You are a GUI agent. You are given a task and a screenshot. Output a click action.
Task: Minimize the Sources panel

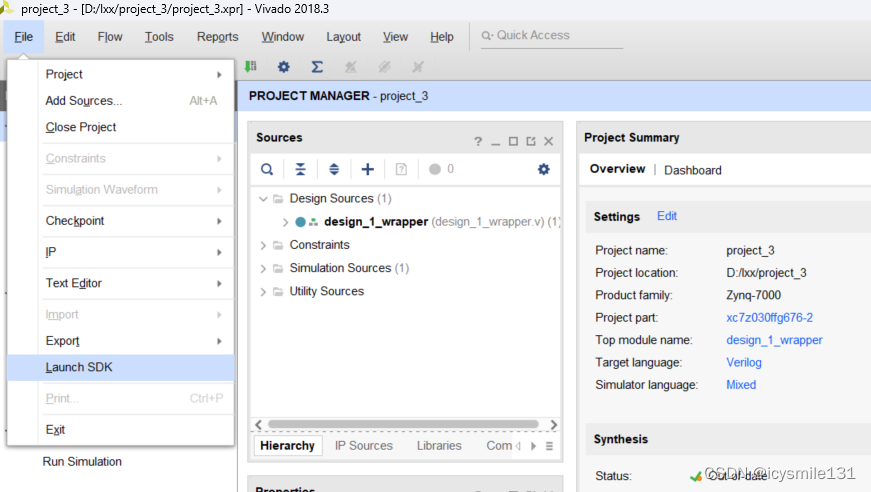[x=495, y=142]
